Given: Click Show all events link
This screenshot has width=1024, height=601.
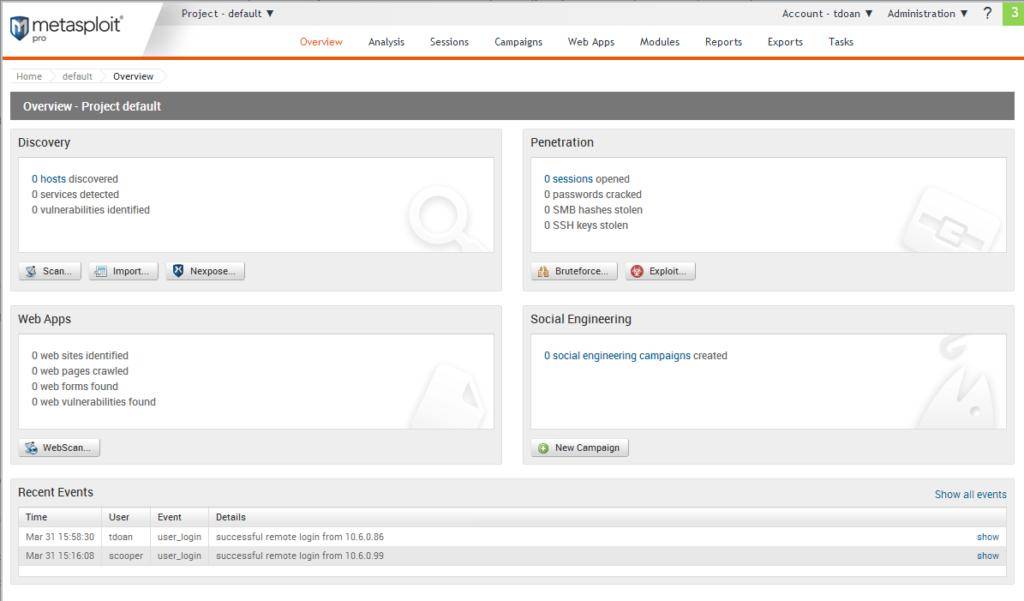Looking at the screenshot, I should (970, 494).
